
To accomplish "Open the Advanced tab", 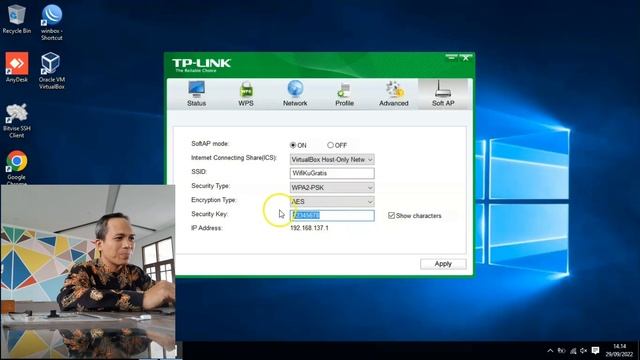I will coord(394,94).
